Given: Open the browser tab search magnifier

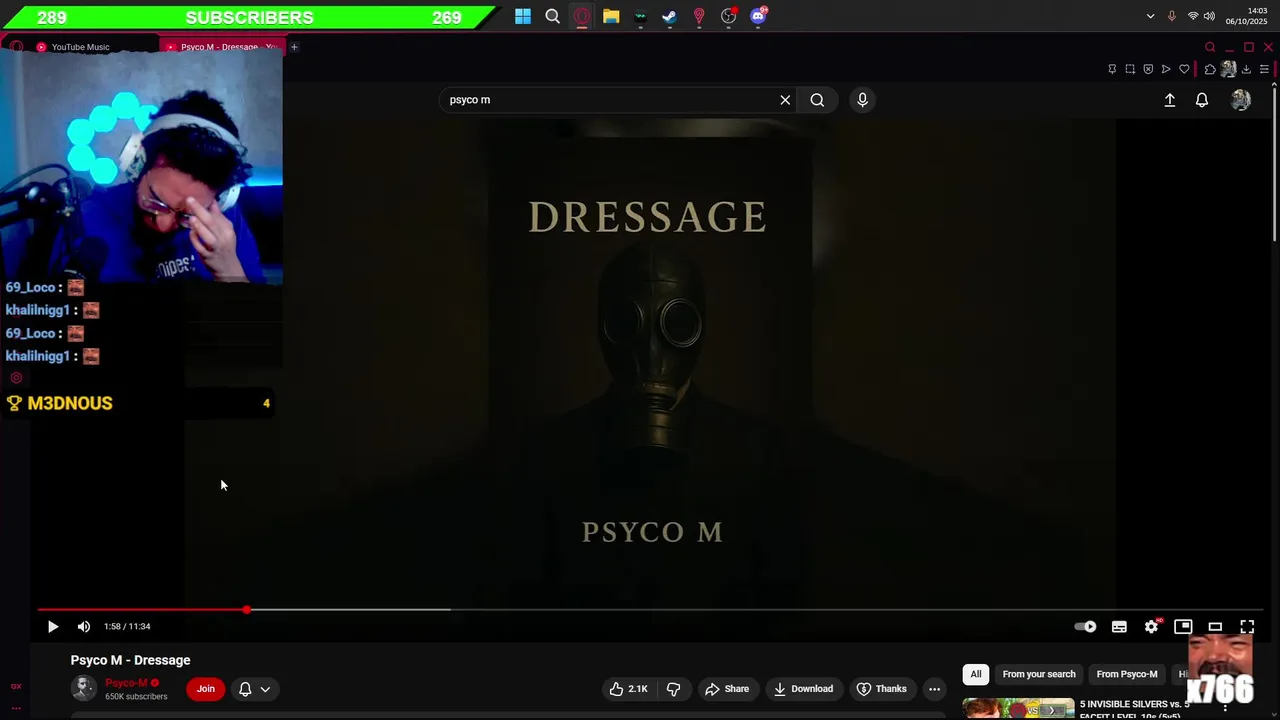Looking at the screenshot, I should [1210, 47].
